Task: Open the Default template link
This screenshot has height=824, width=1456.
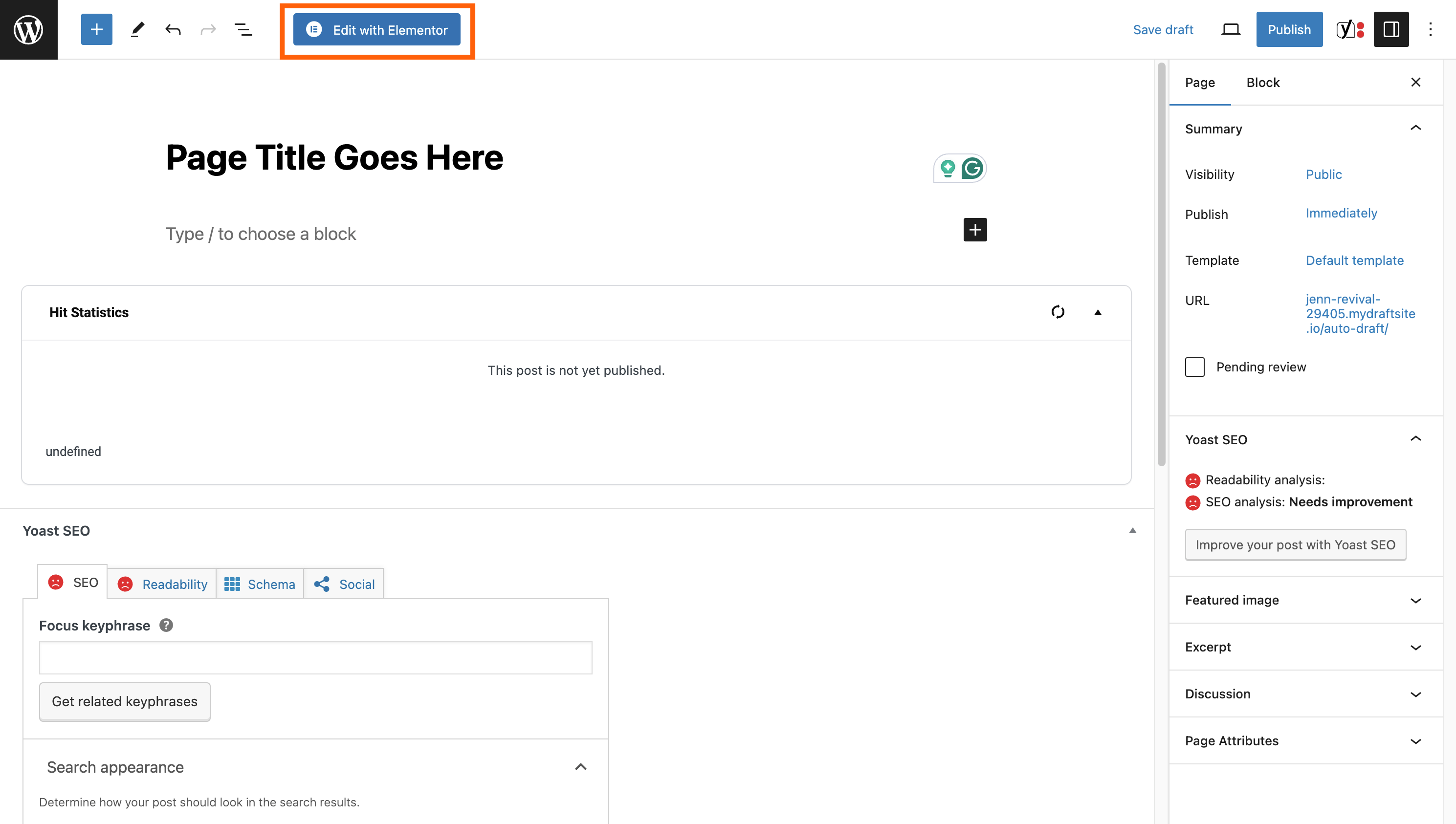Action: point(1354,260)
